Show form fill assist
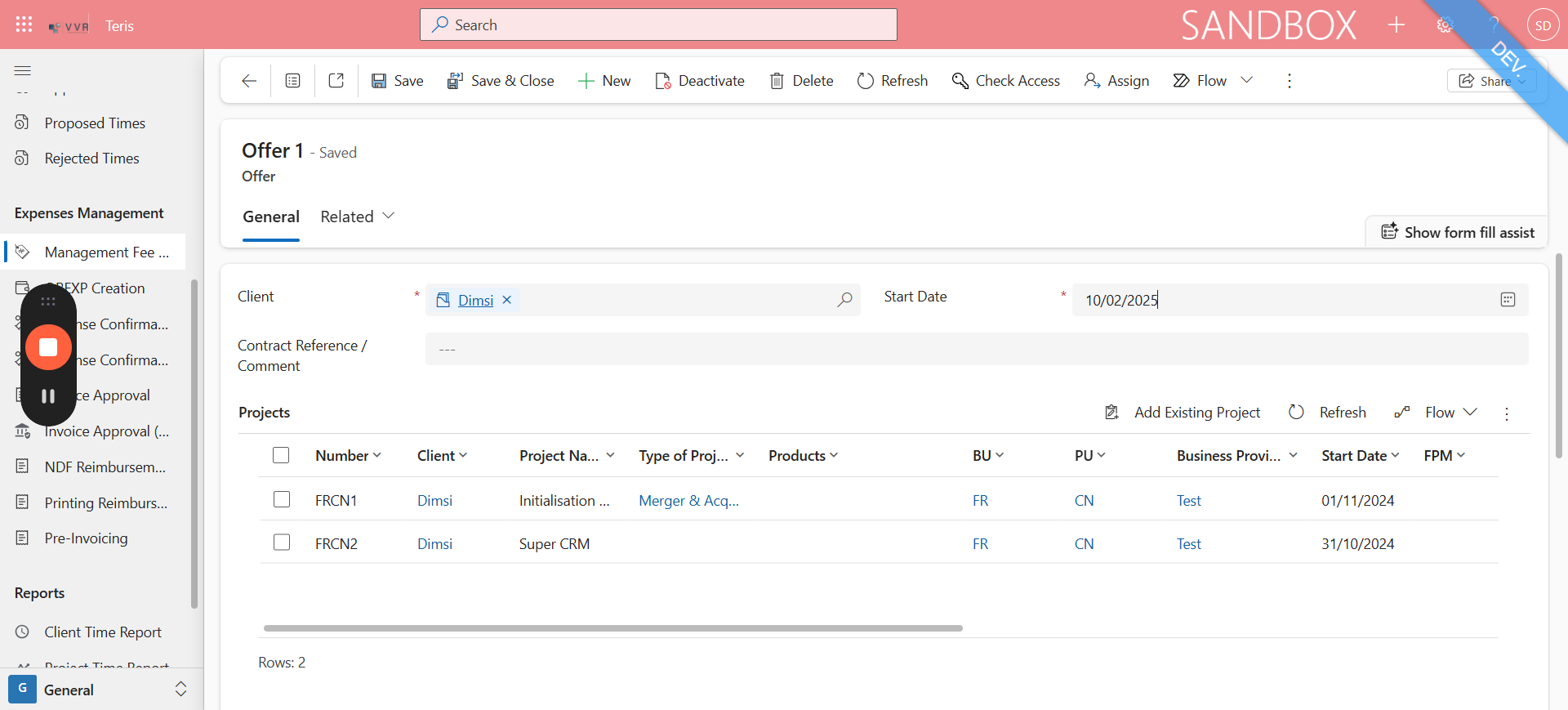Image resolution: width=1568 pixels, height=710 pixels. (x=1458, y=232)
